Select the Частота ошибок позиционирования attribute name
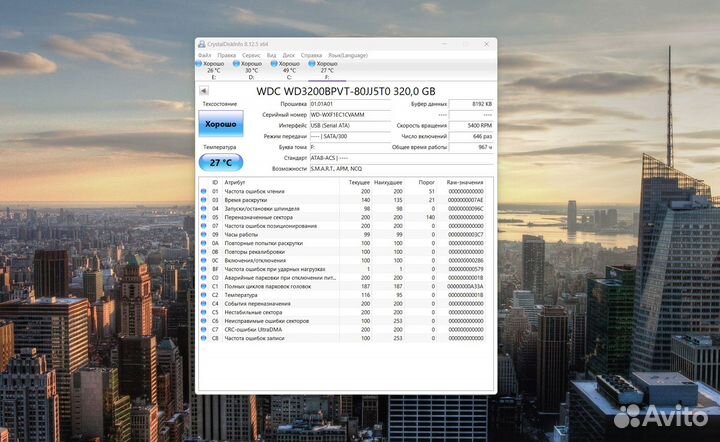This screenshot has height=442, width=720. 270,226
